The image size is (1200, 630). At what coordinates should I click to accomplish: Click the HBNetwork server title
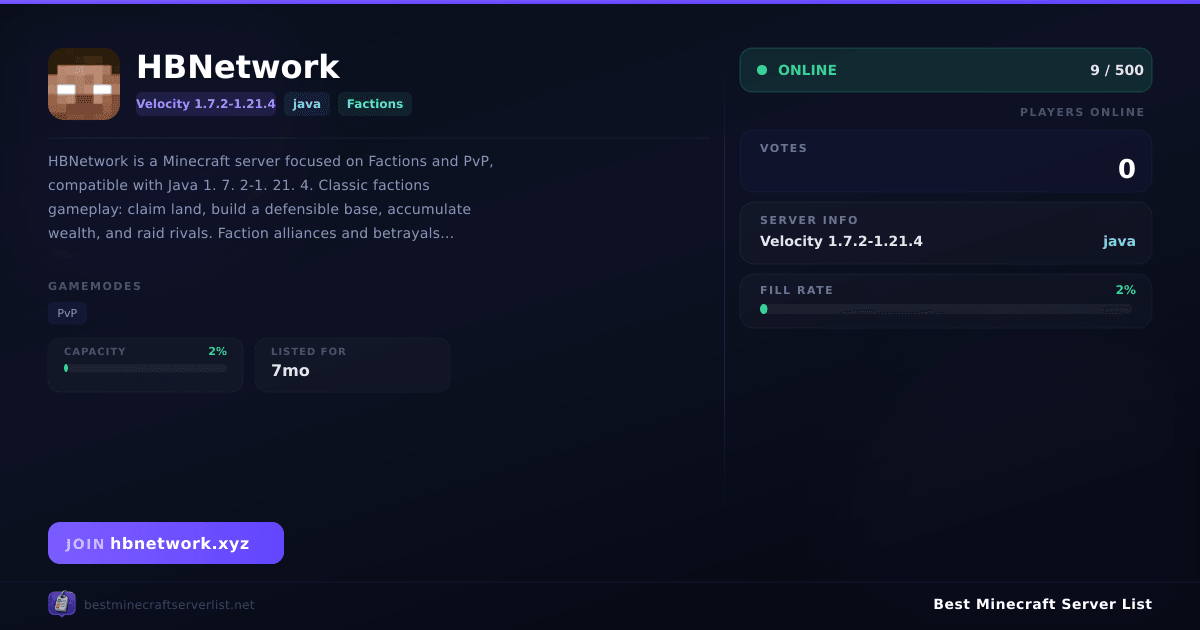point(238,67)
